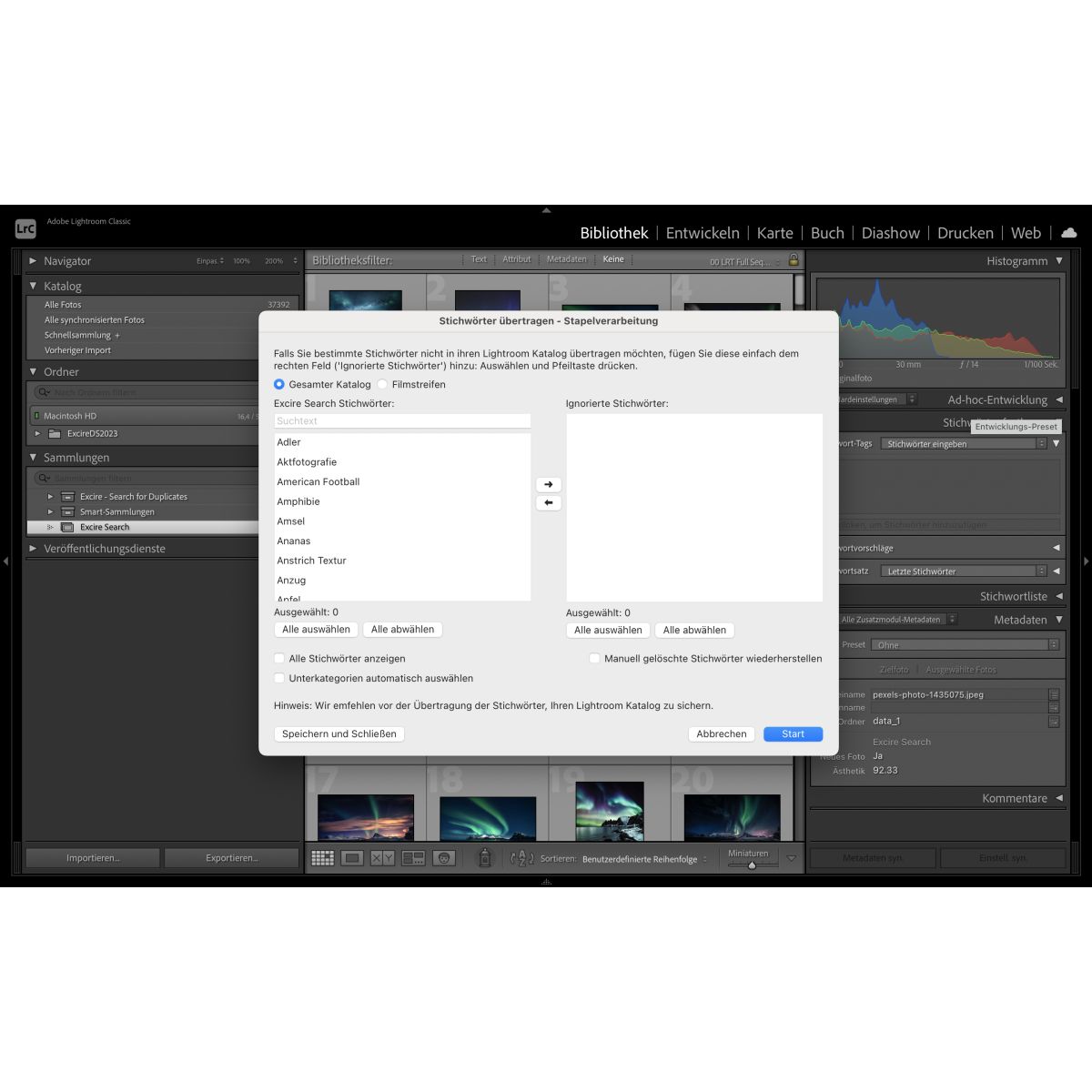Image resolution: width=1092 pixels, height=1092 pixels.
Task: Click the ExcireDS2023 folder icon
Action: tap(55, 434)
